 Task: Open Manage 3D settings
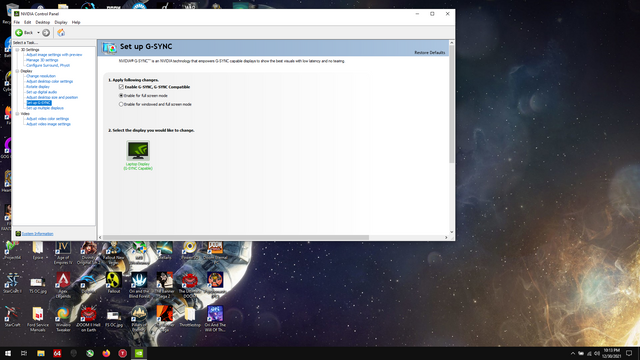[42, 60]
